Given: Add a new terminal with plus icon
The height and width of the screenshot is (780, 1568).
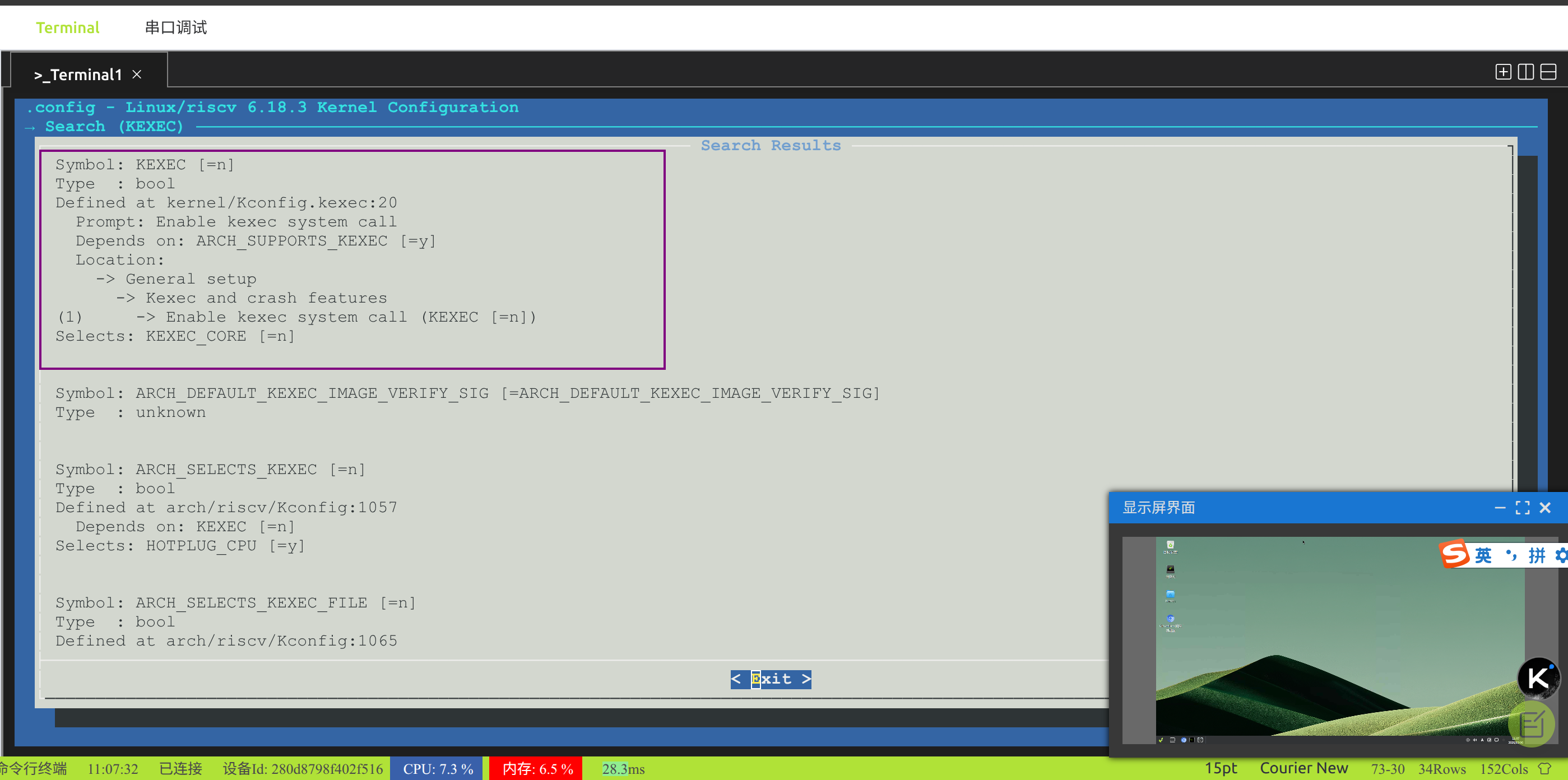Looking at the screenshot, I should pos(1503,72).
